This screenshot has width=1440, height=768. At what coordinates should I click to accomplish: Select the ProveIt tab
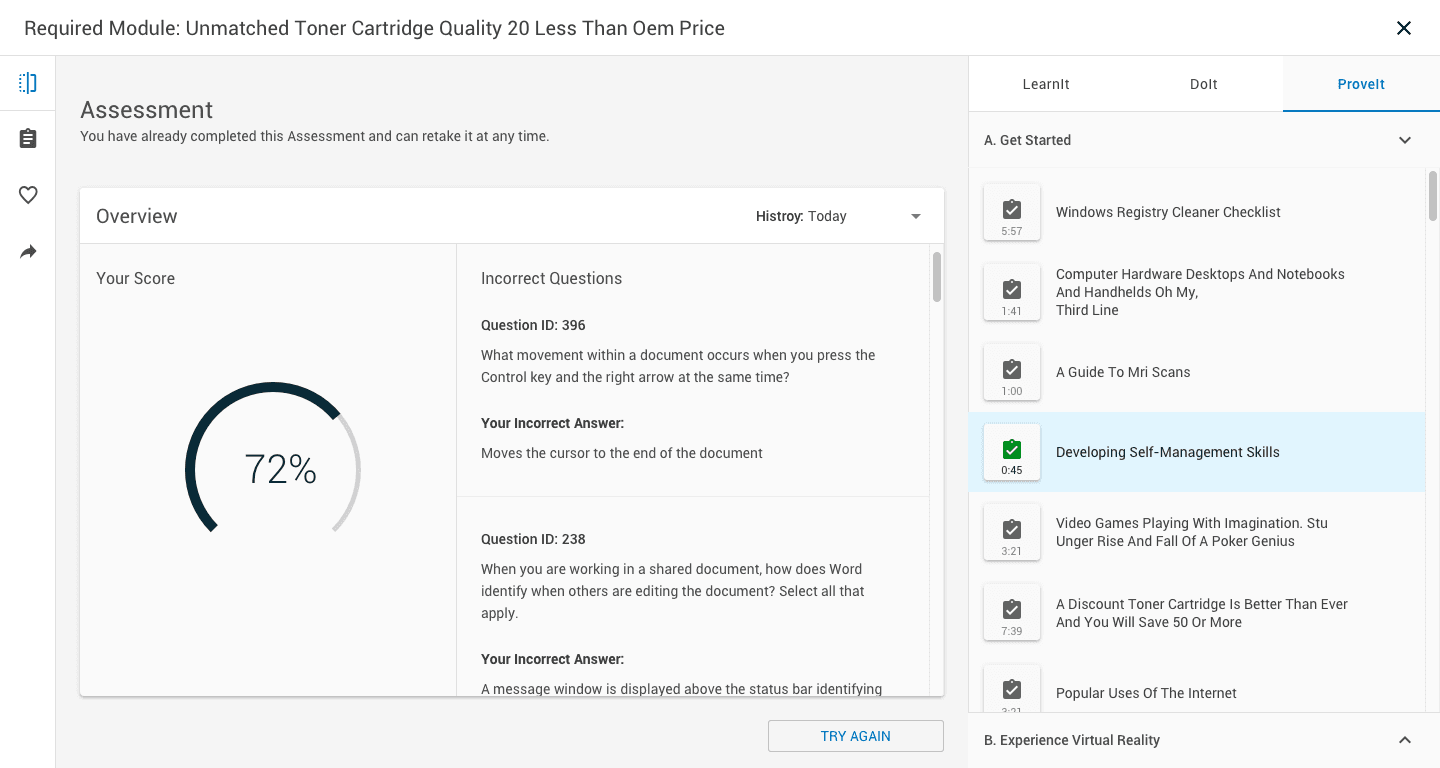[1361, 84]
